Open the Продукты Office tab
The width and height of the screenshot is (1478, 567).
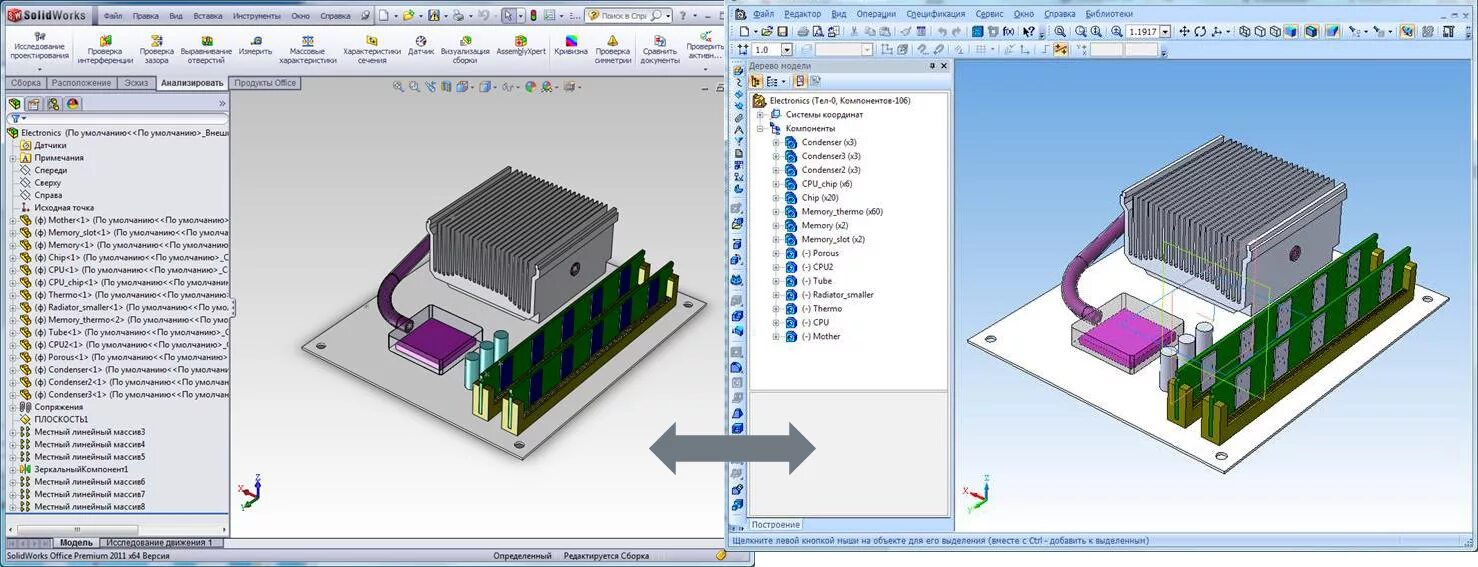[265, 83]
